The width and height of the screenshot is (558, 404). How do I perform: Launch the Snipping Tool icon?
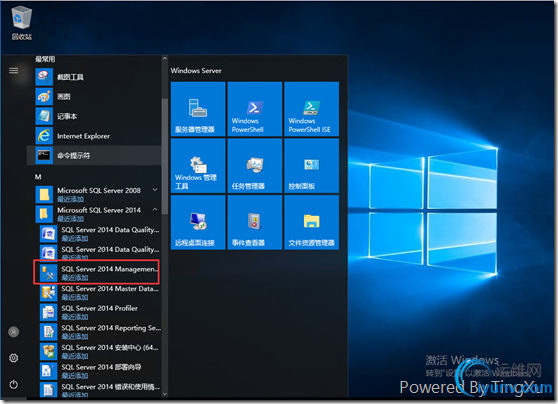tap(44, 77)
